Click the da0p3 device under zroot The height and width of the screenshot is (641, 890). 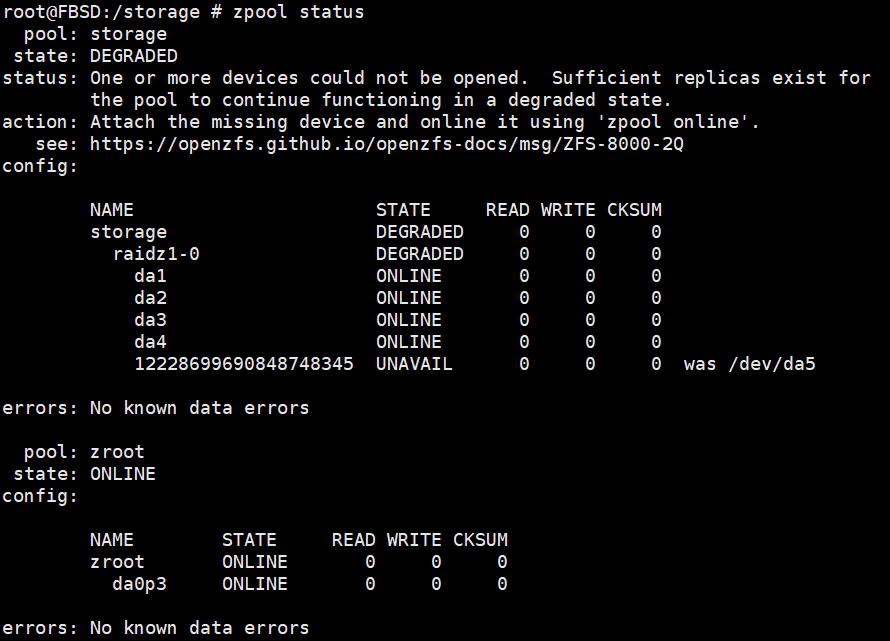tap(140, 584)
